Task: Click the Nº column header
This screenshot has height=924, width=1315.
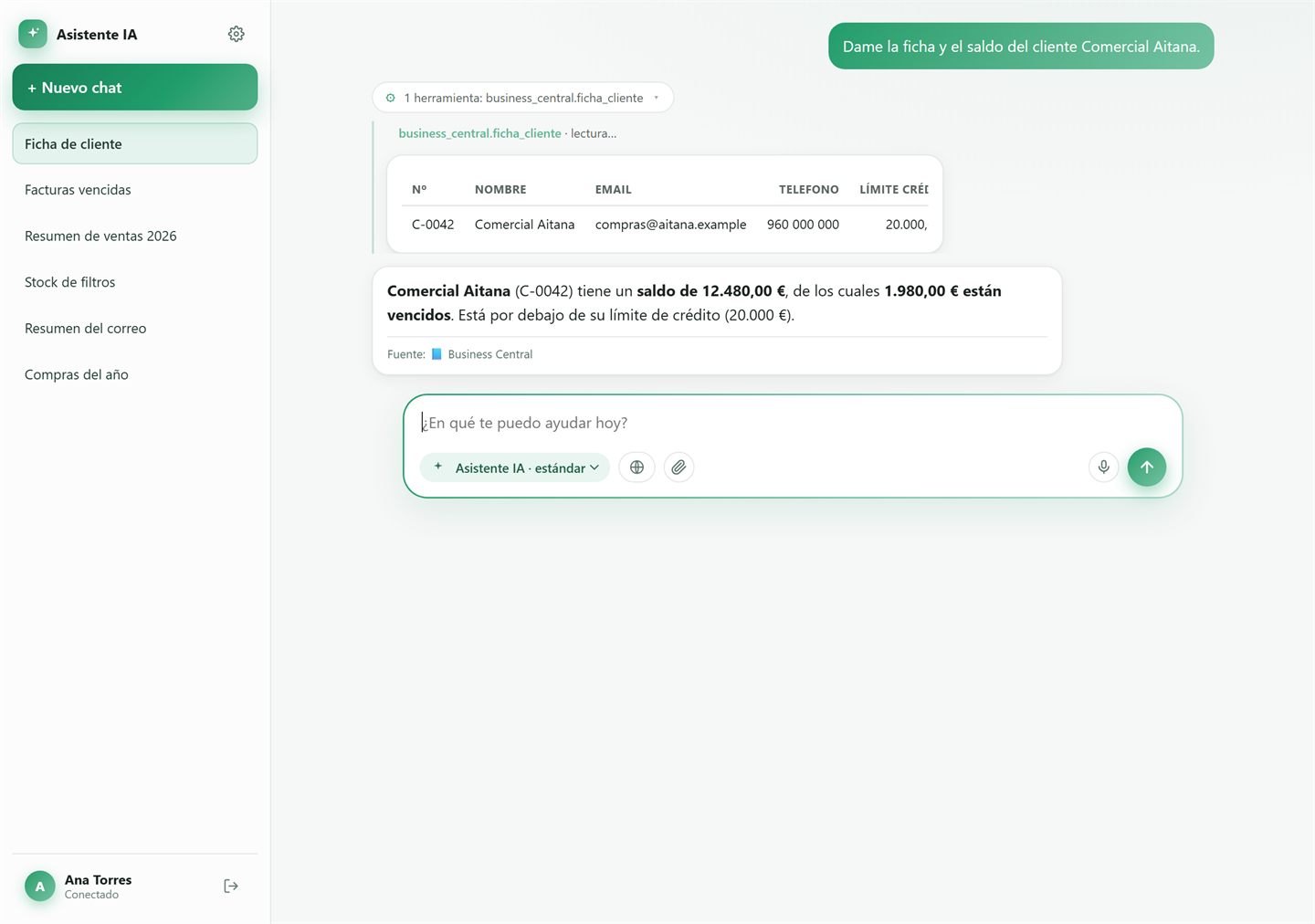Action: [x=419, y=190]
